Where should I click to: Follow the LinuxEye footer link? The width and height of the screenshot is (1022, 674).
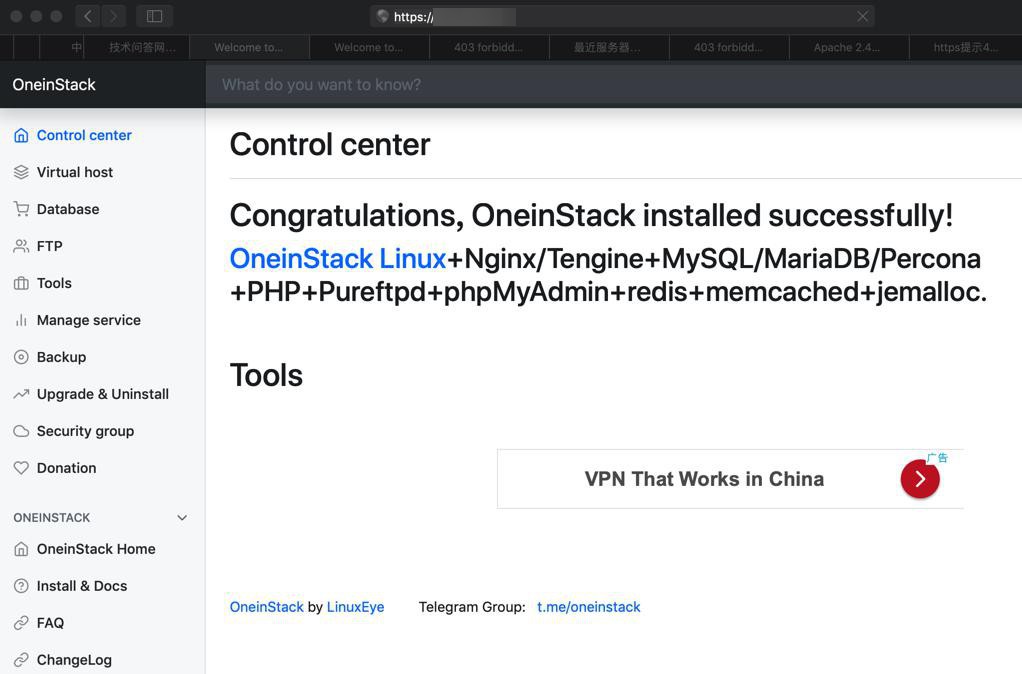(355, 607)
